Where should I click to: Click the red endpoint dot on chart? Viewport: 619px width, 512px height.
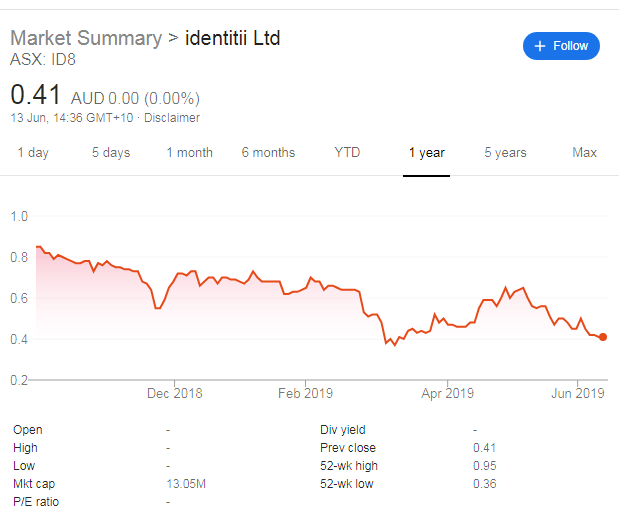click(x=603, y=337)
